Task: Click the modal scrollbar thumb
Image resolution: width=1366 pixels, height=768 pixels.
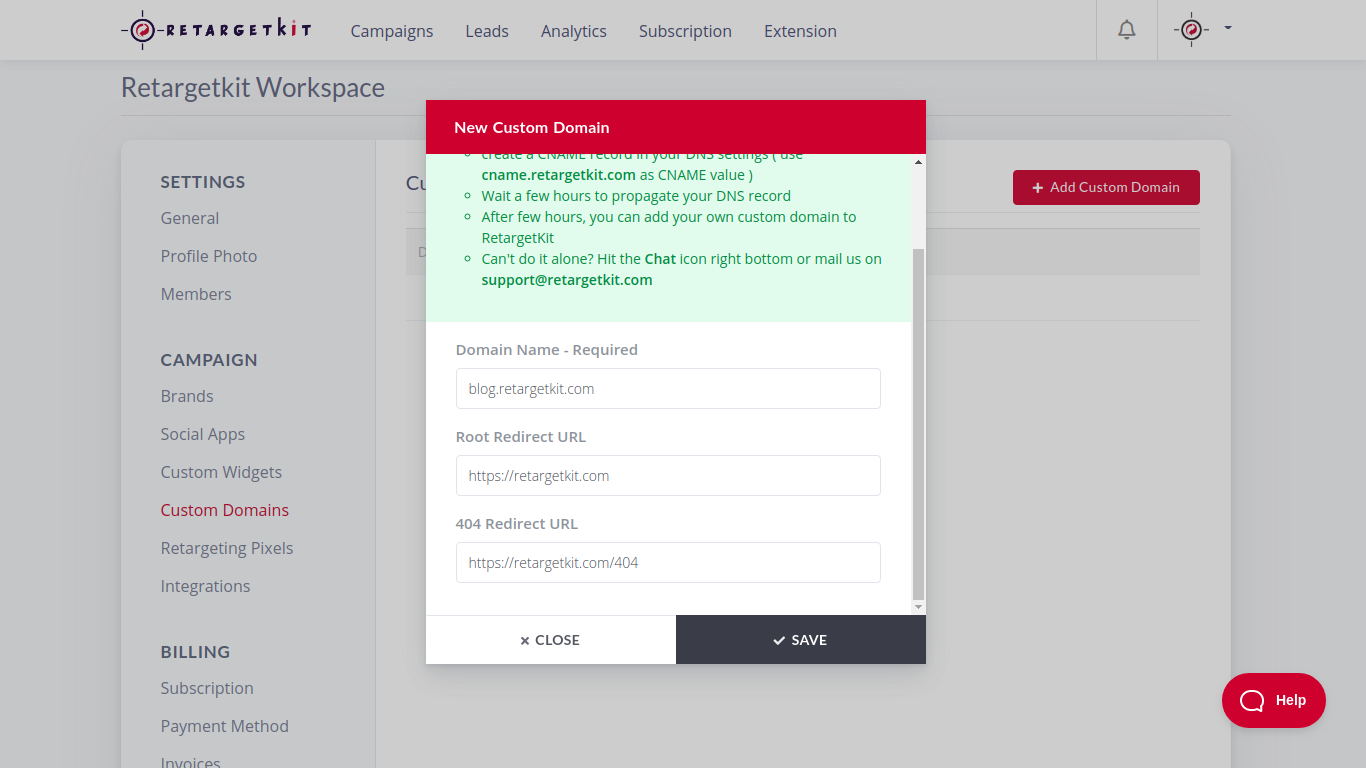Action: click(919, 425)
